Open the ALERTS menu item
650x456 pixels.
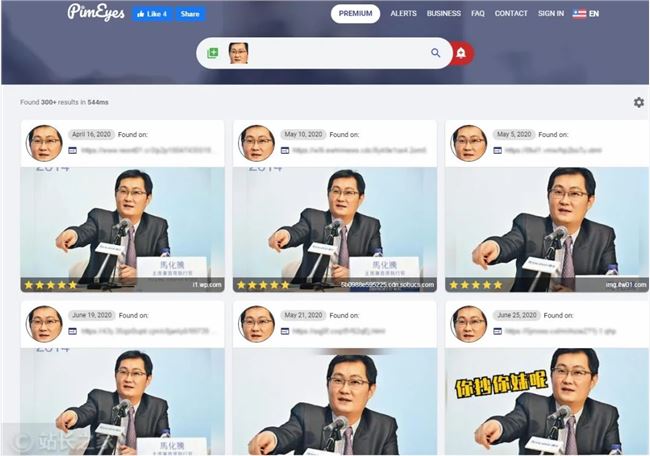click(x=403, y=14)
